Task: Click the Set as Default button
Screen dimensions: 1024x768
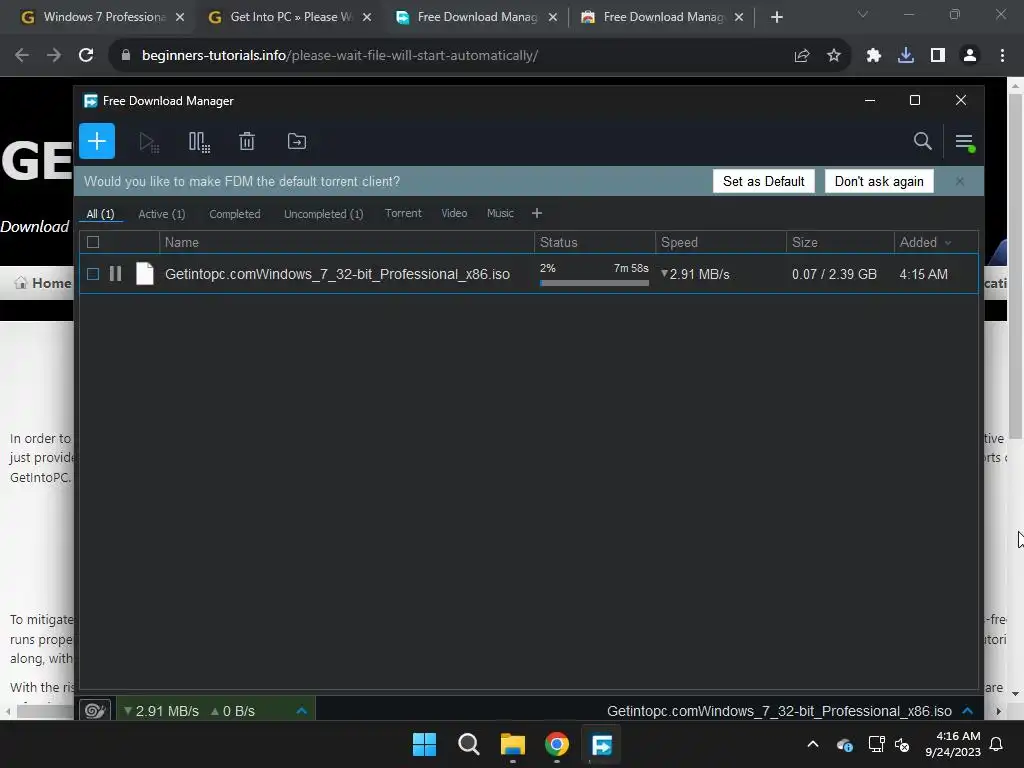Action: [x=763, y=182]
